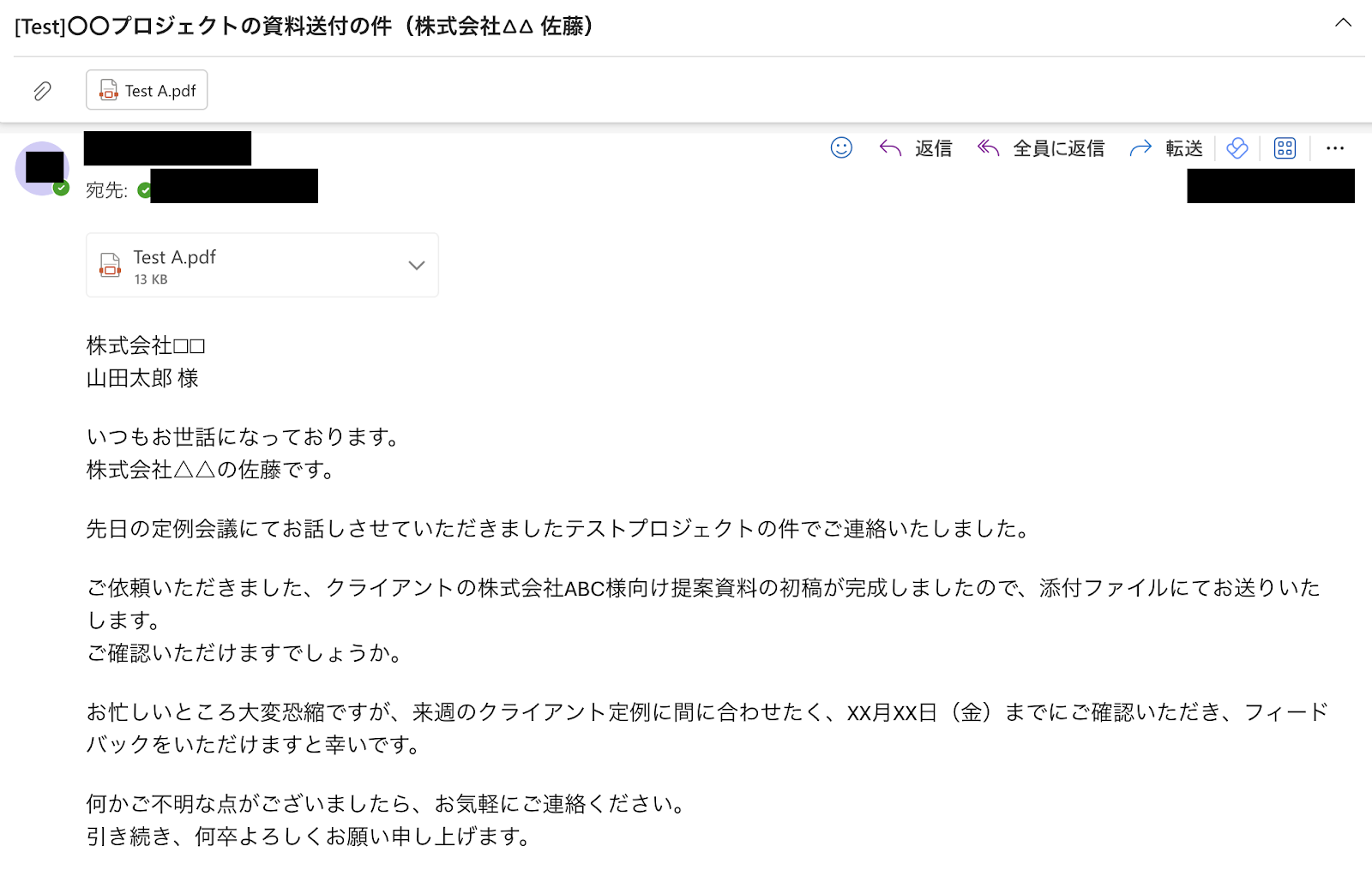Click the sender's profile avatar
Viewport: 1372px width, 882px height.
tap(43, 167)
